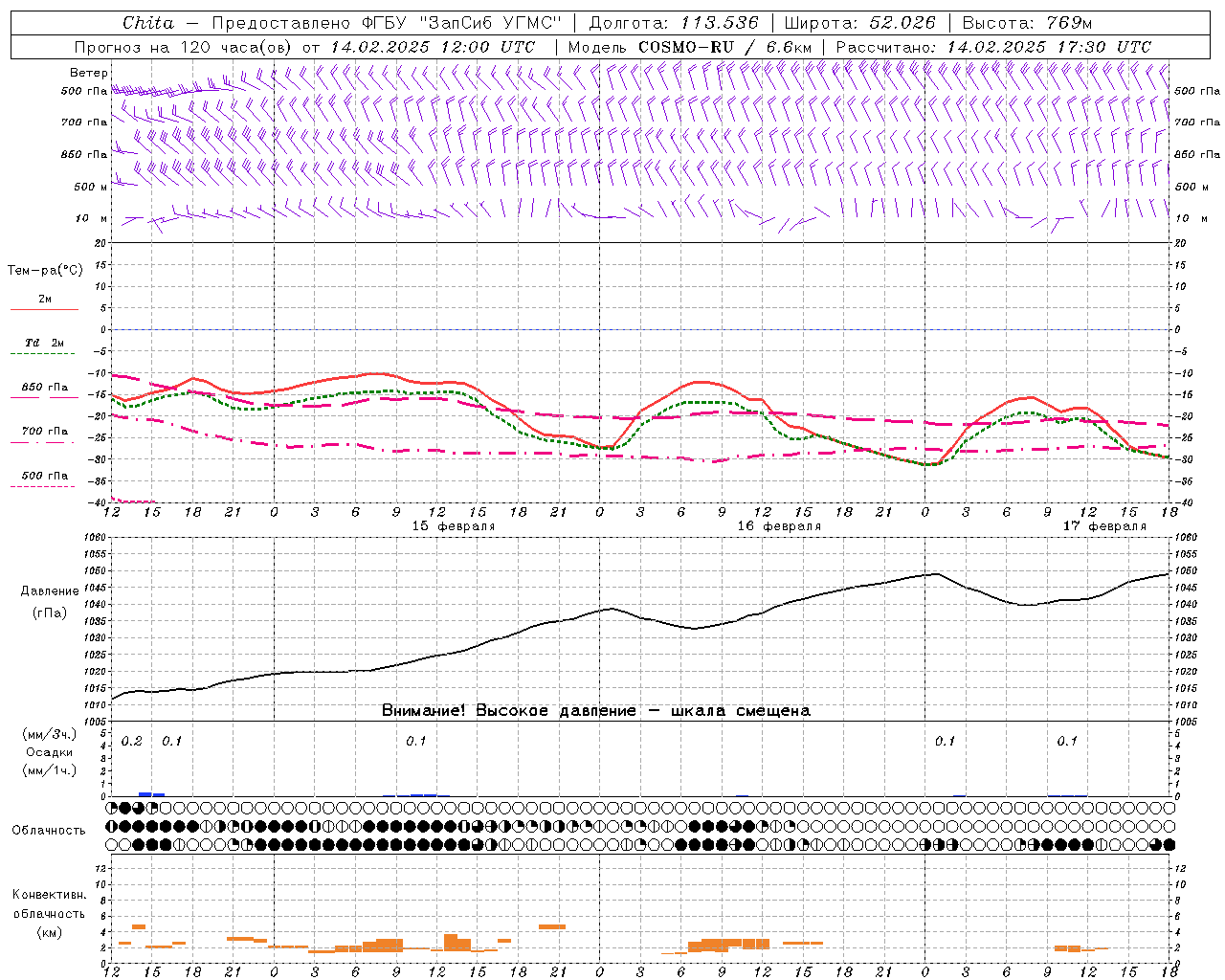Click the "Chita" station name in the header
This screenshot has height=980, width=1225.
(x=148, y=23)
